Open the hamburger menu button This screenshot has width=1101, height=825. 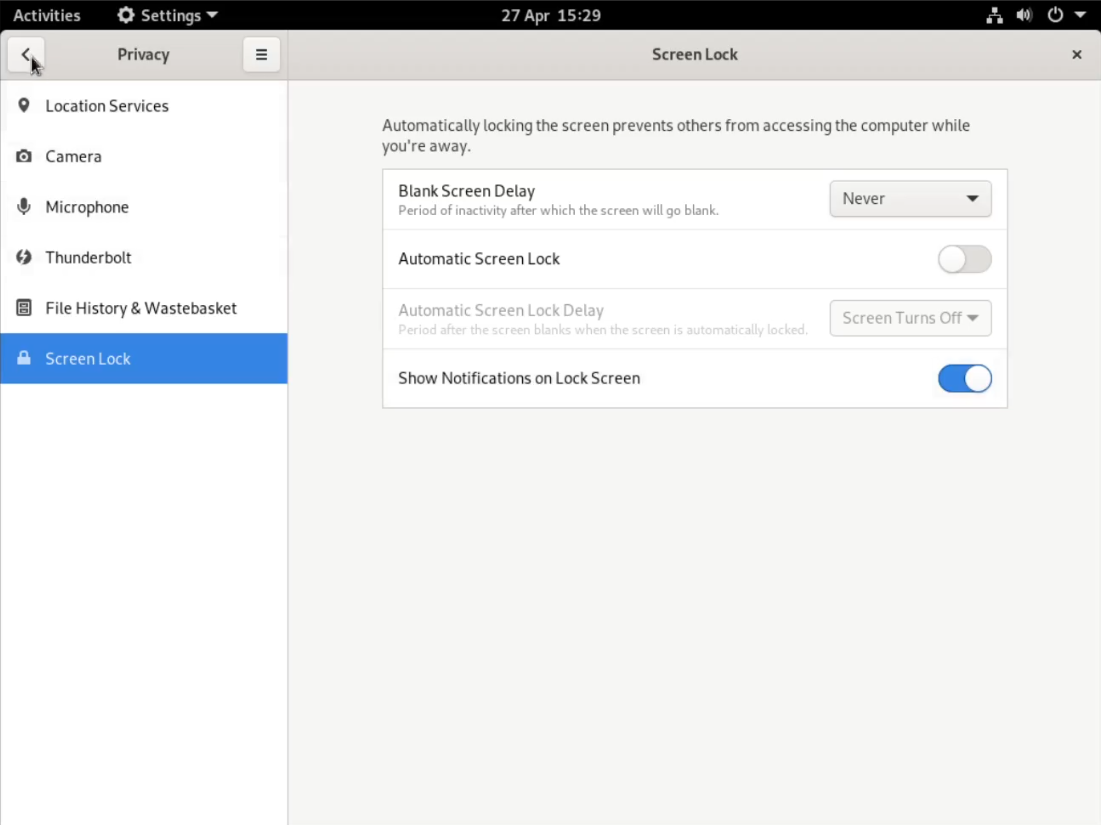(261, 55)
